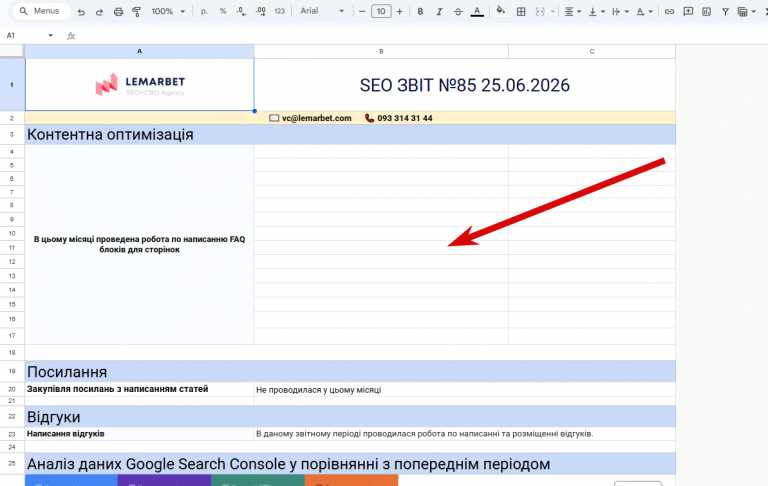Open more number formats 123

click(x=280, y=11)
